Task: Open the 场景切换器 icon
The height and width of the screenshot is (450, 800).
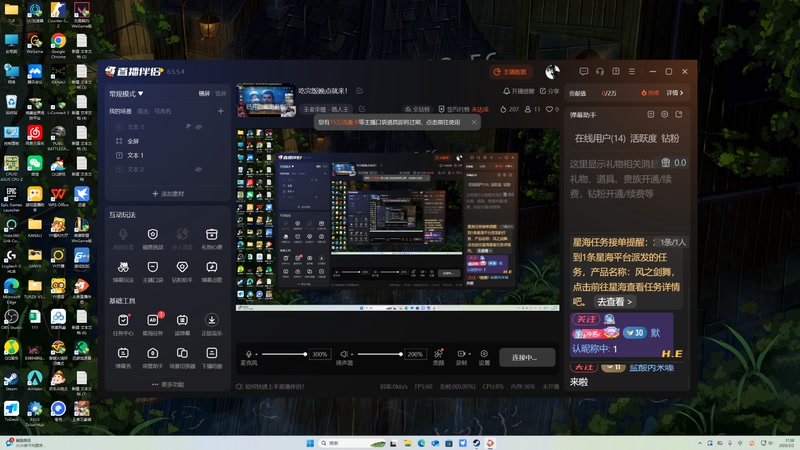Action: tap(182, 353)
